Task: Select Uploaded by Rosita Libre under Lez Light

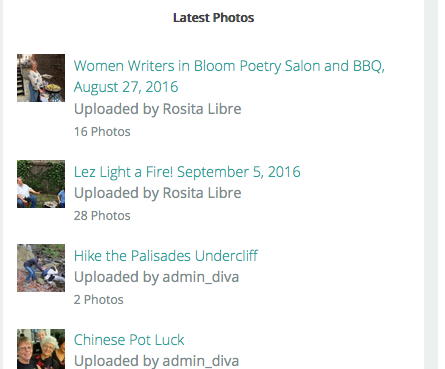Action: coord(157,193)
